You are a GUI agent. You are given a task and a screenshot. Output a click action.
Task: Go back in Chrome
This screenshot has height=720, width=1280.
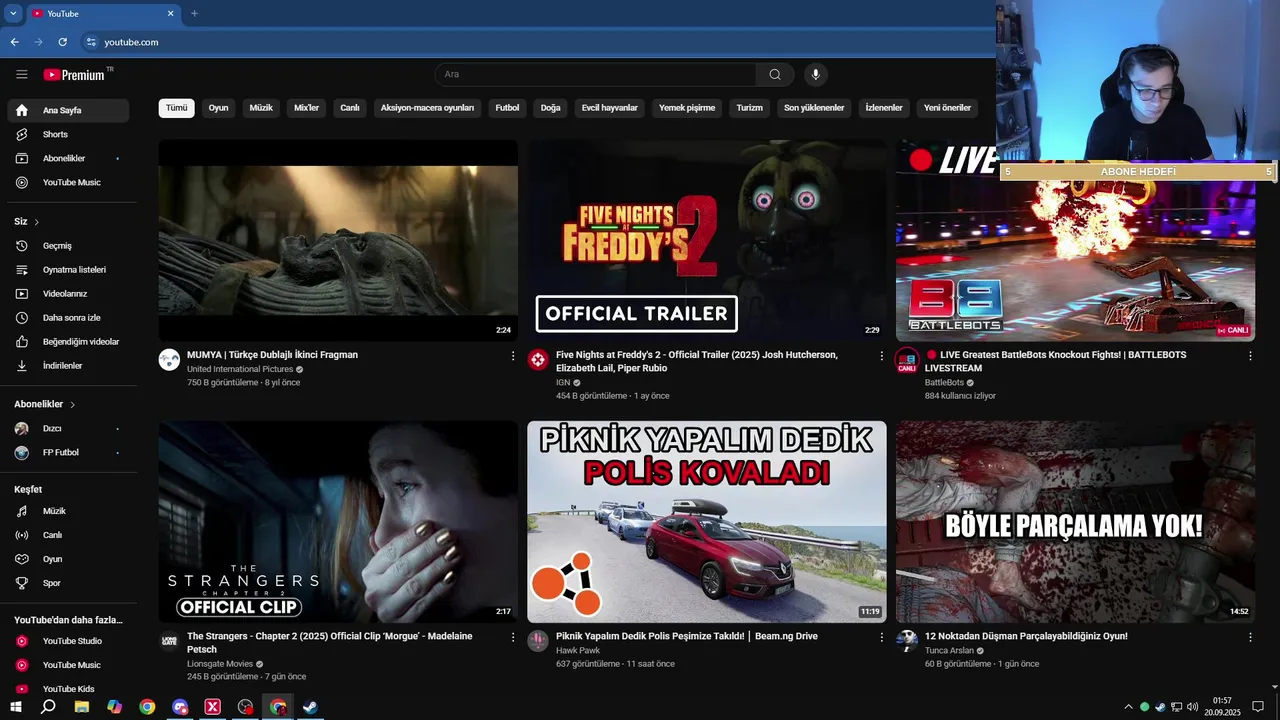pyautogui.click(x=14, y=42)
